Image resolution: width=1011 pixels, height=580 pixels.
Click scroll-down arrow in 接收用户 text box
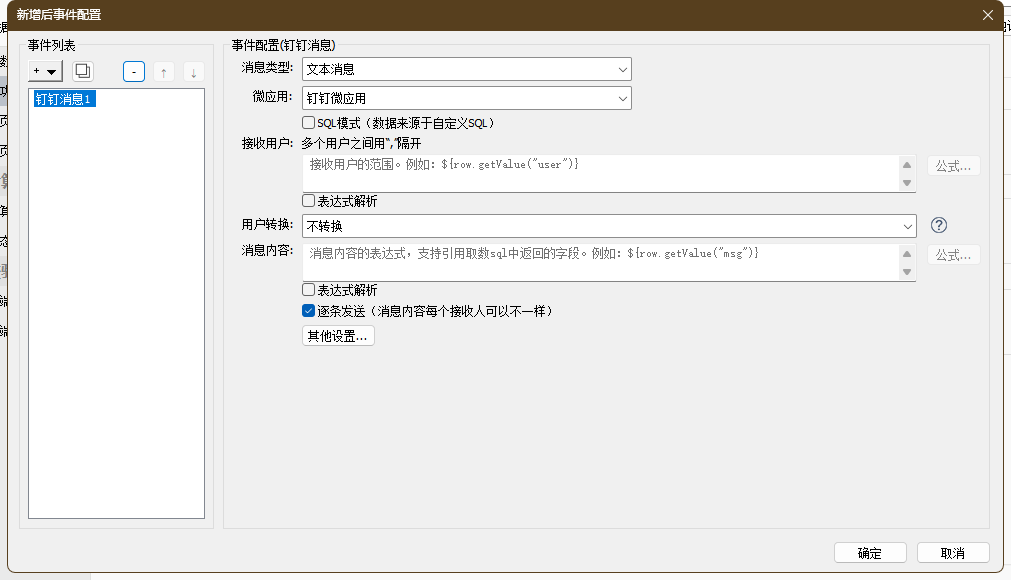tap(907, 183)
